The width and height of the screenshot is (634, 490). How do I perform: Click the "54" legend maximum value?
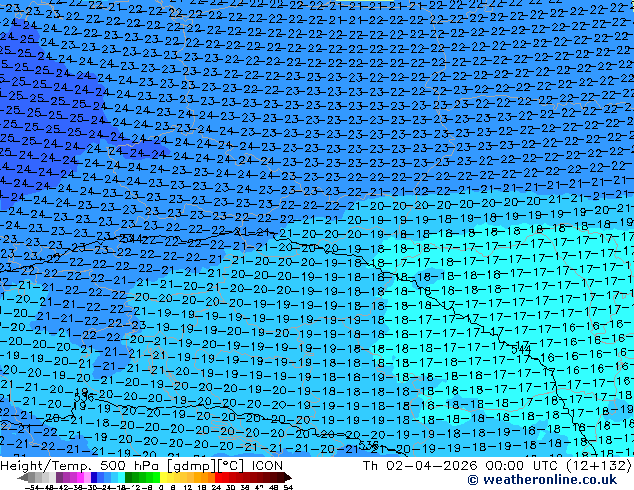click(x=288, y=487)
